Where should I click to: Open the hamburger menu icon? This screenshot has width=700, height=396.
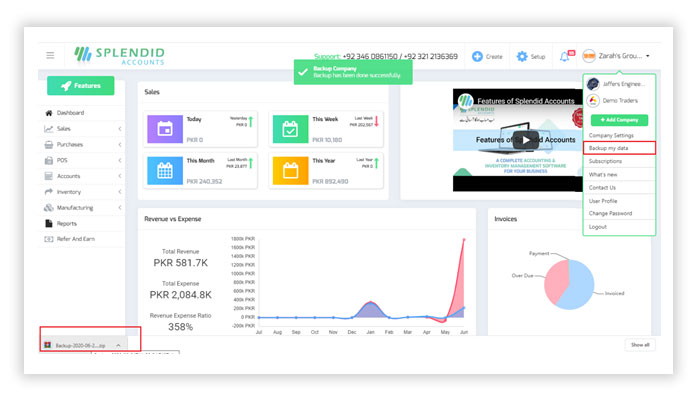tap(50, 55)
